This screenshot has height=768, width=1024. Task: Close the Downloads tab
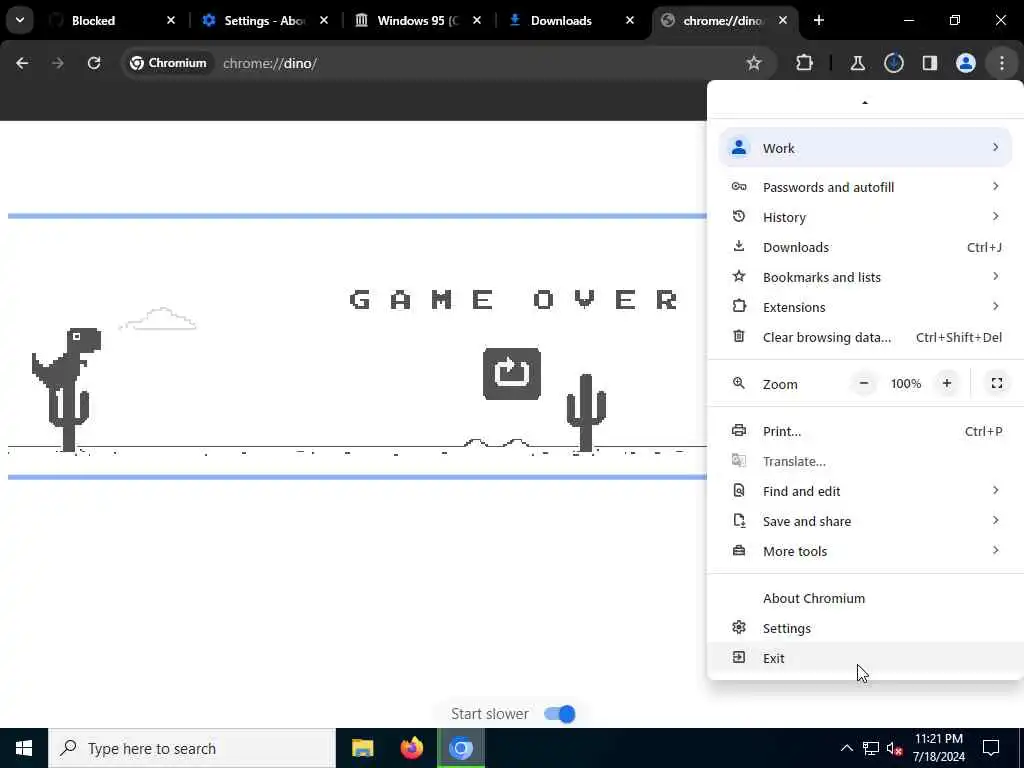(x=630, y=20)
